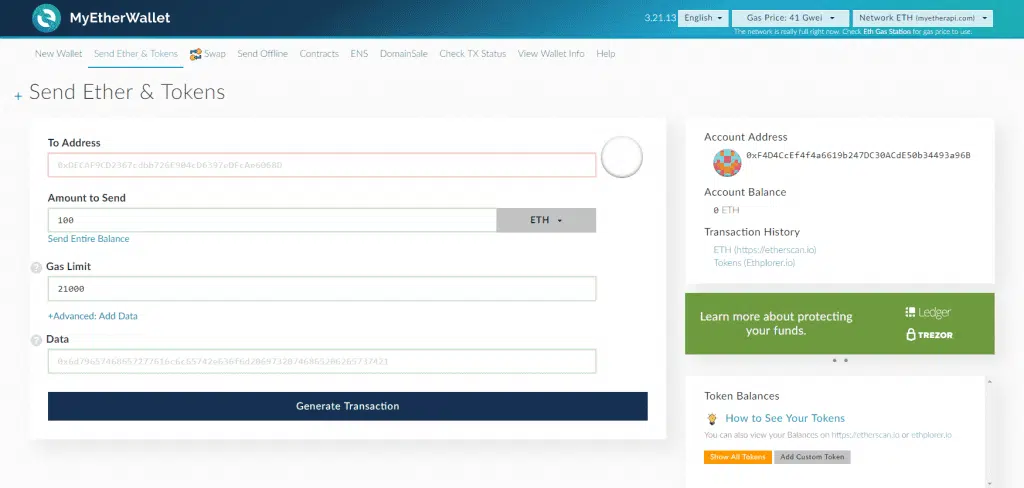Click the Swap exchange icon
This screenshot has width=1024, height=488.
click(x=195, y=54)
